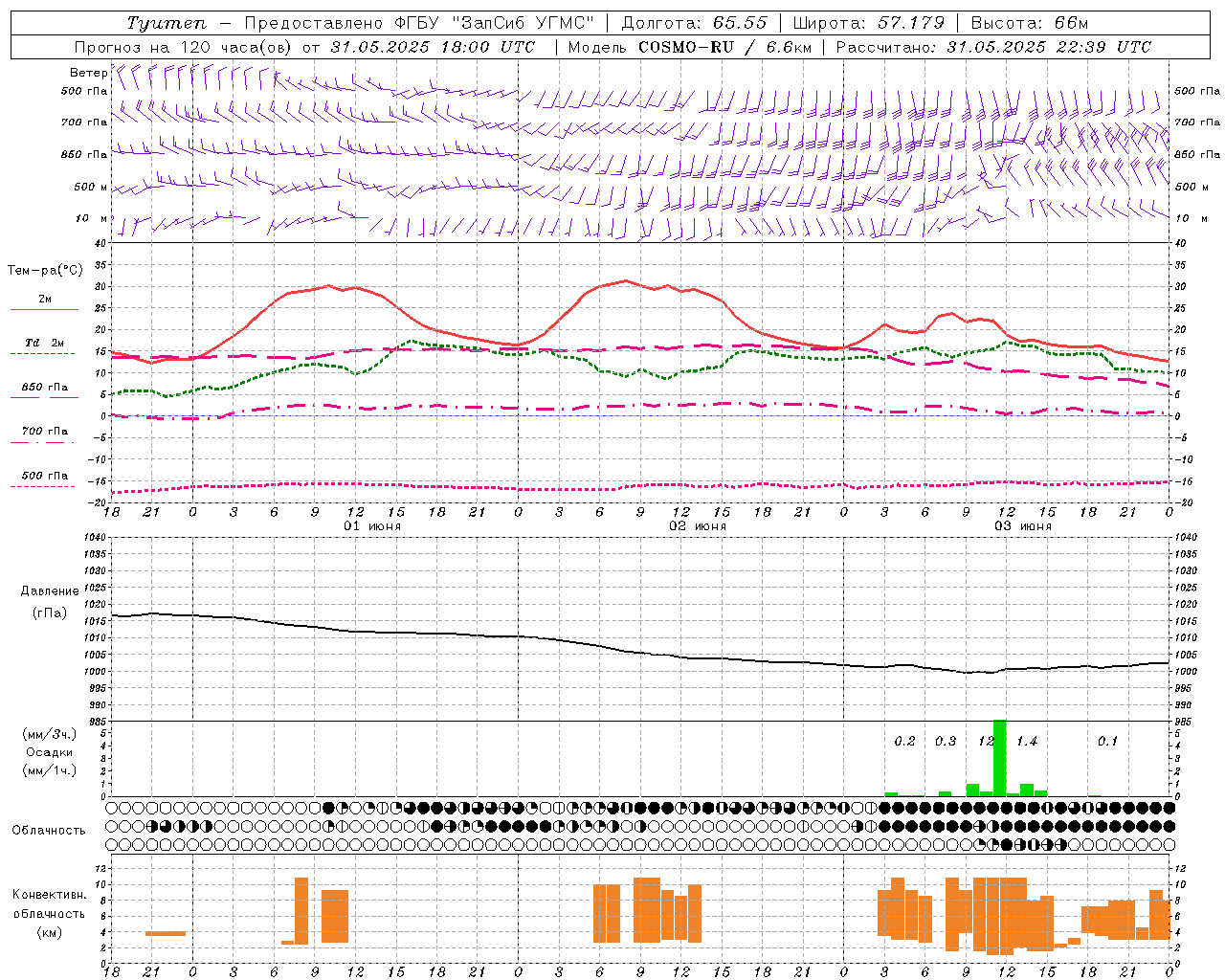Screen dimensions: 1225x980
Task: Click the 'Рассчитано: 31.05.2025 22:39 UTC' timestamp
Action: [x=993, y=47]
